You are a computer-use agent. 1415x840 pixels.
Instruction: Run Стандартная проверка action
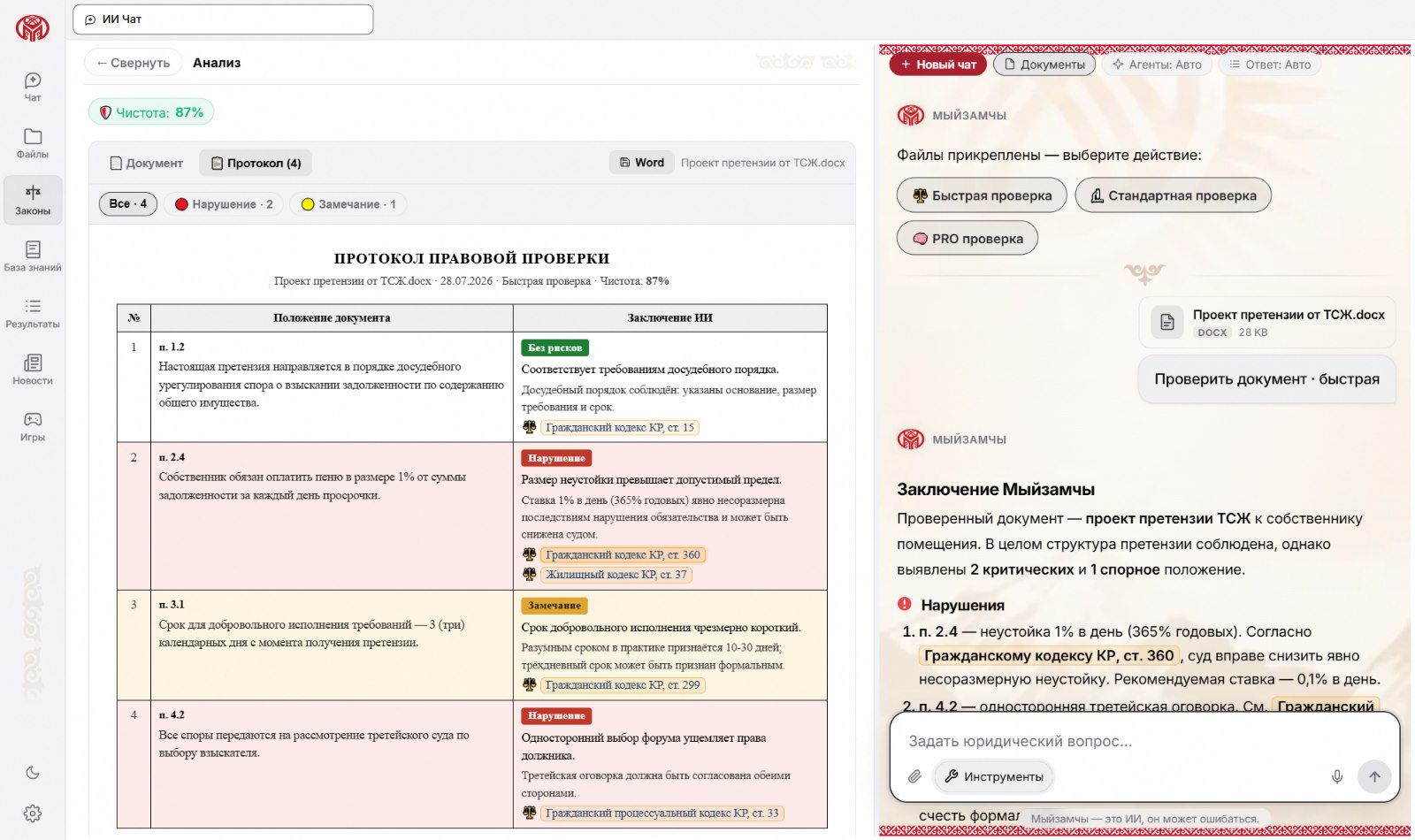[1173, 195]
